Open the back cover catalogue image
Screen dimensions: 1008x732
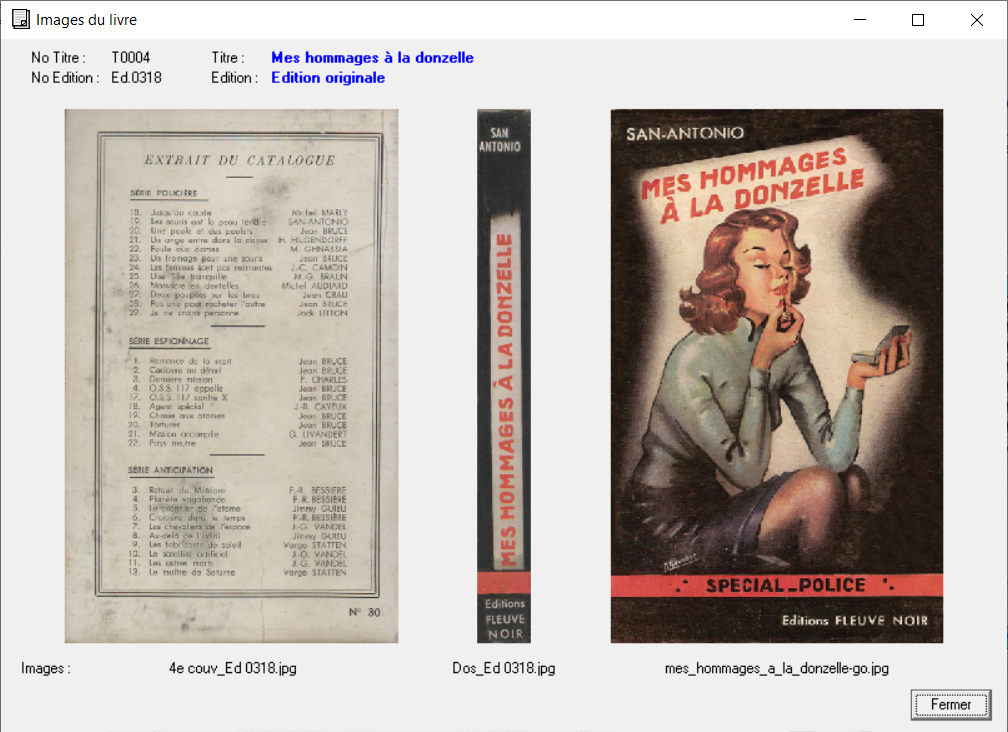tap(231, 376)
